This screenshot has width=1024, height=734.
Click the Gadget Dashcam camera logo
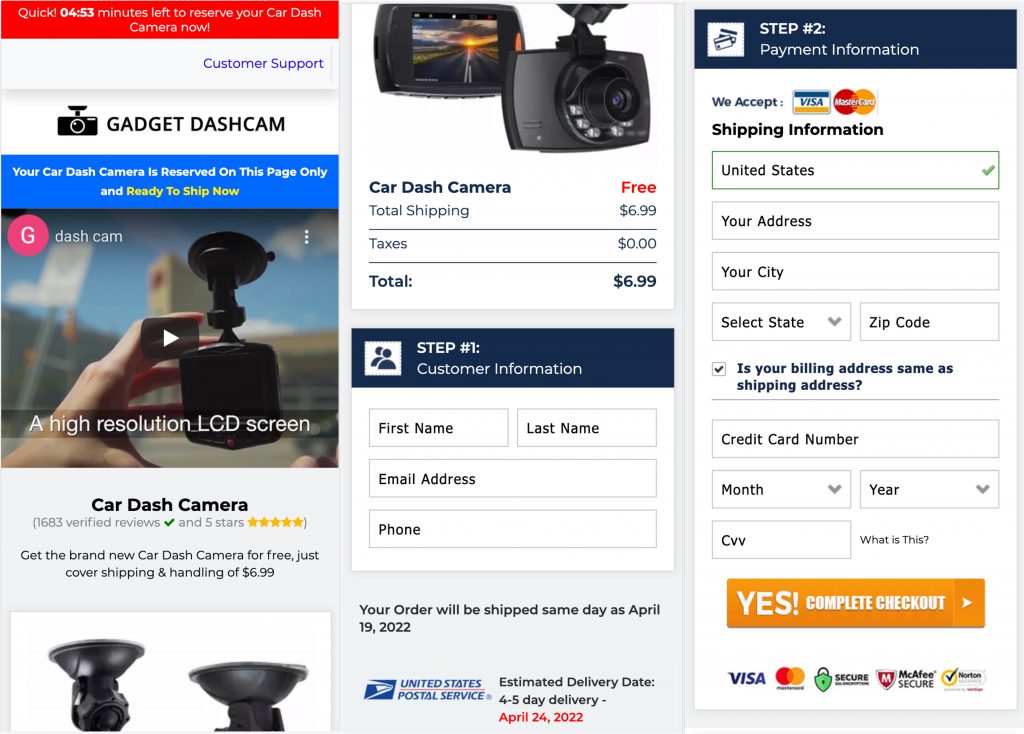pyautogui.click(x=77, y=121)
